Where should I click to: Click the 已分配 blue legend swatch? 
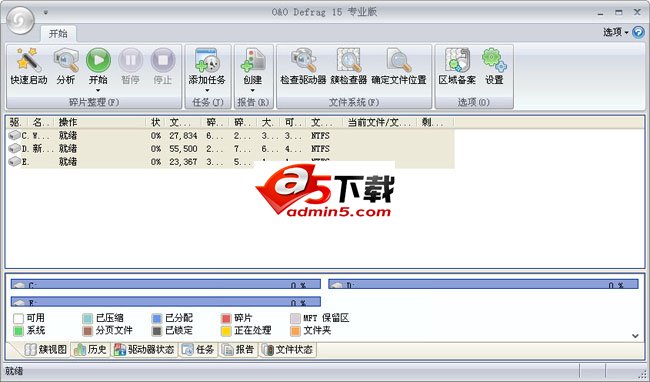(157, 318)
